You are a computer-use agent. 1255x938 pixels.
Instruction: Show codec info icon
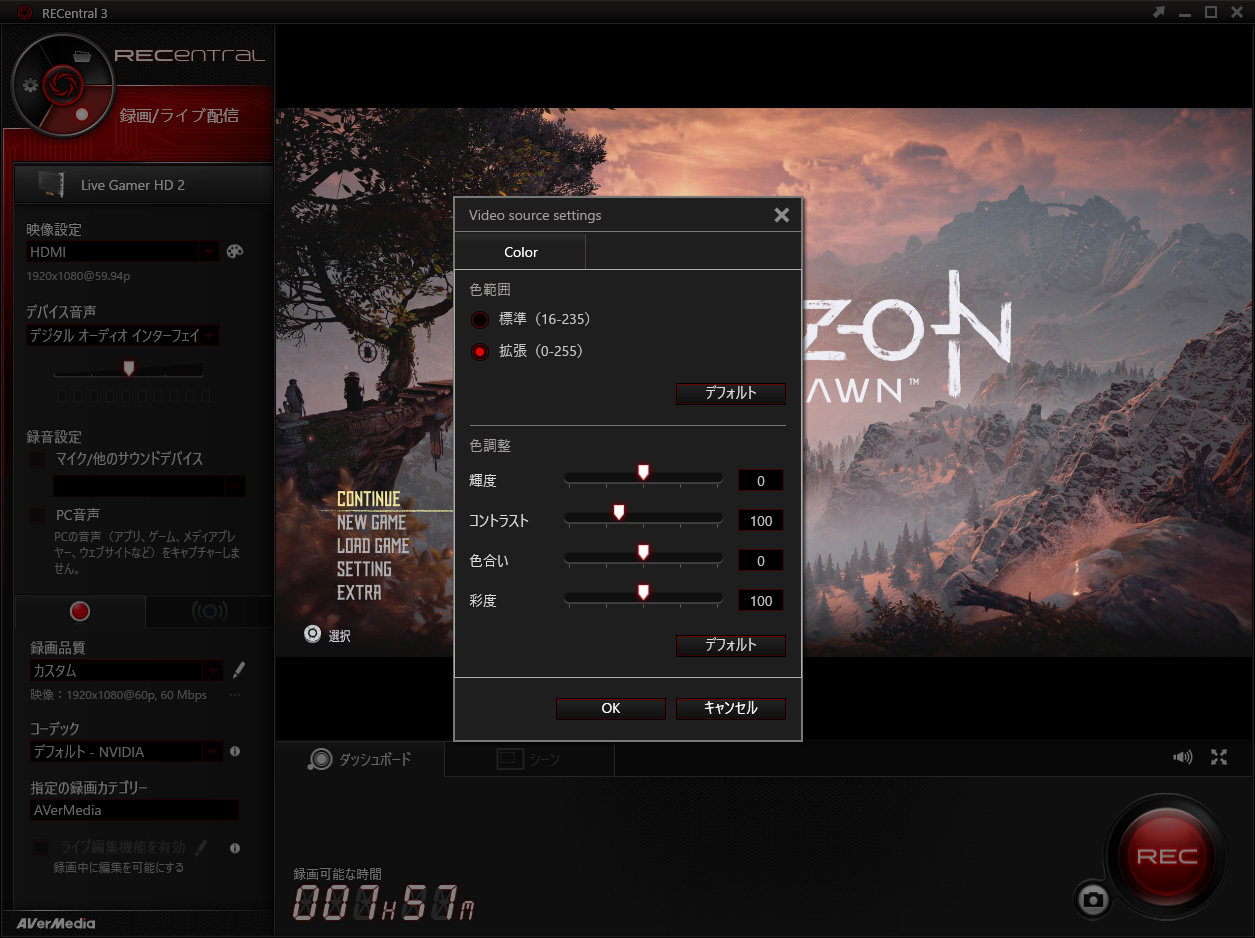pos(235,751)
